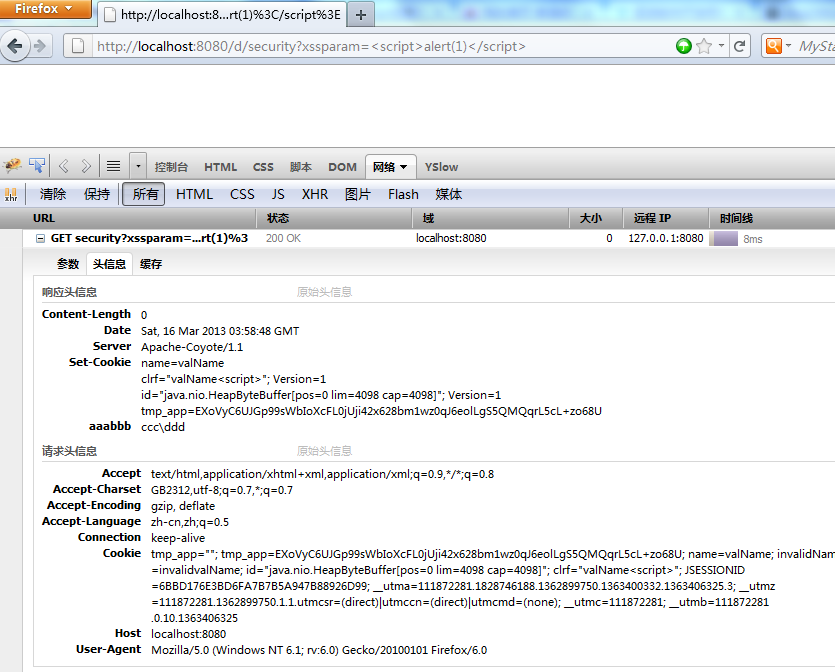Activate the Firebug inspect element tool

tap(37, 166)
